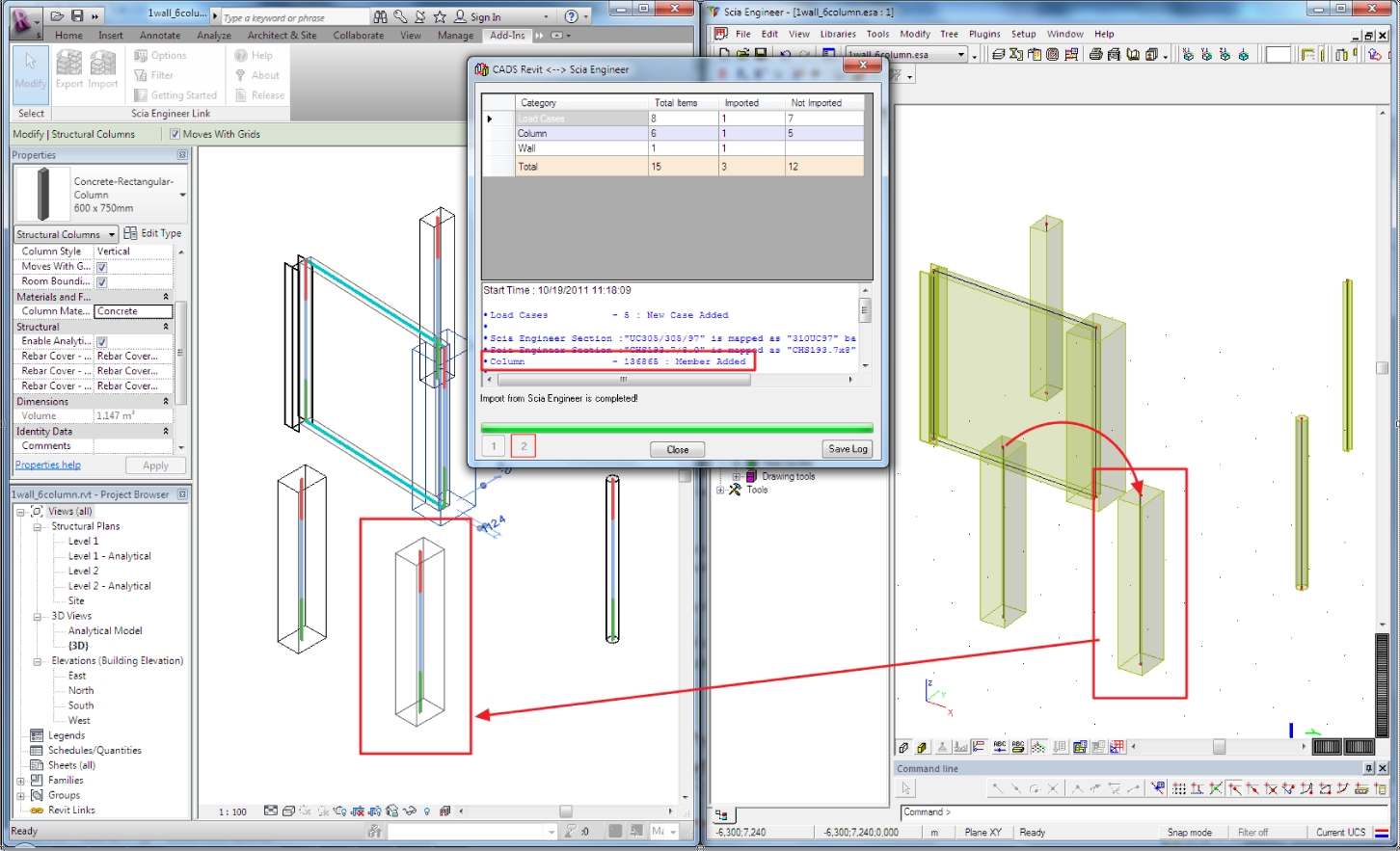Uncheck Moves With Grids in the options bar
Viewport: 1400px width, 851px height.
pos(175,134)
